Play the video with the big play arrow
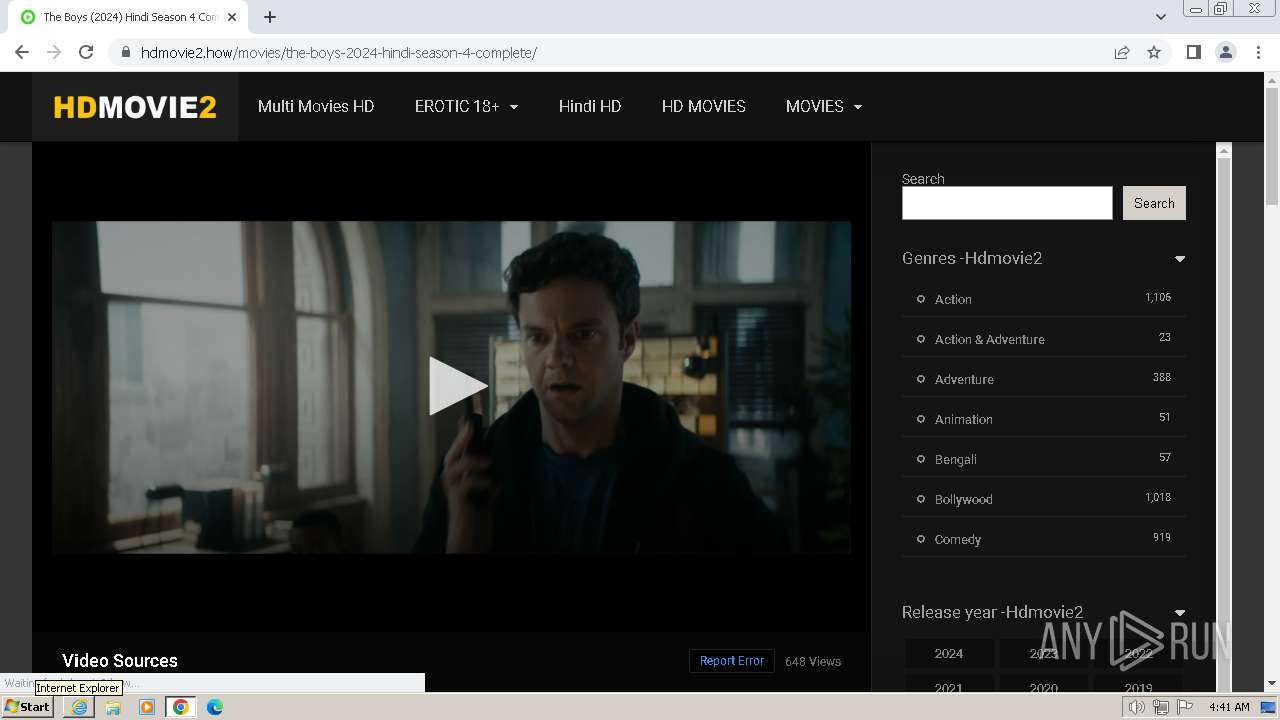The height and width of the screenshot is (720, 1280). pyautogui.click(x=457, y=386)
